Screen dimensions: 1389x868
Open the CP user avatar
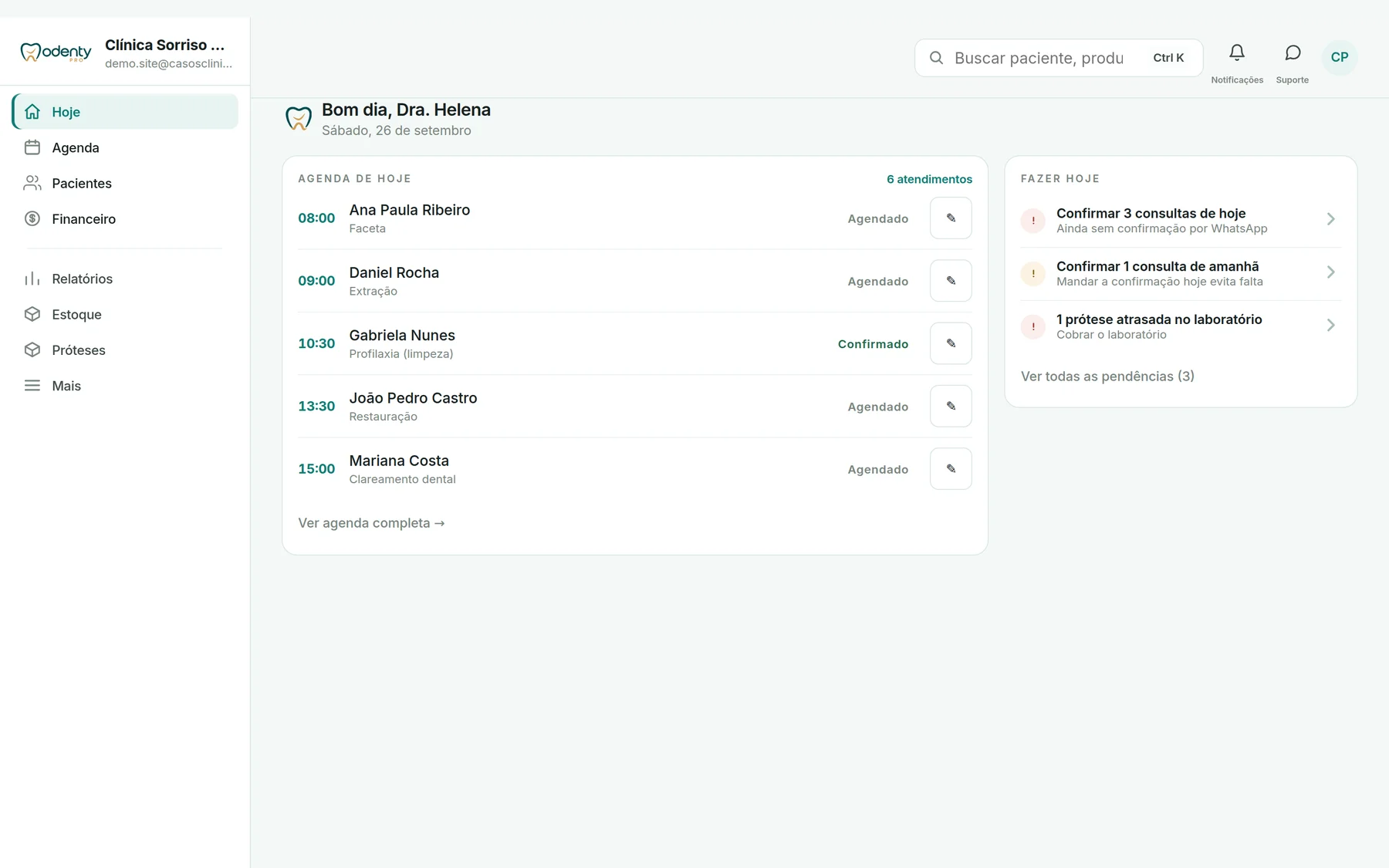(1340, 57)
